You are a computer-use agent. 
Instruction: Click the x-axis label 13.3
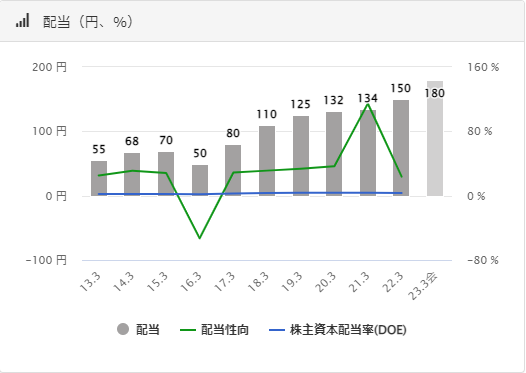pos(91,282)
